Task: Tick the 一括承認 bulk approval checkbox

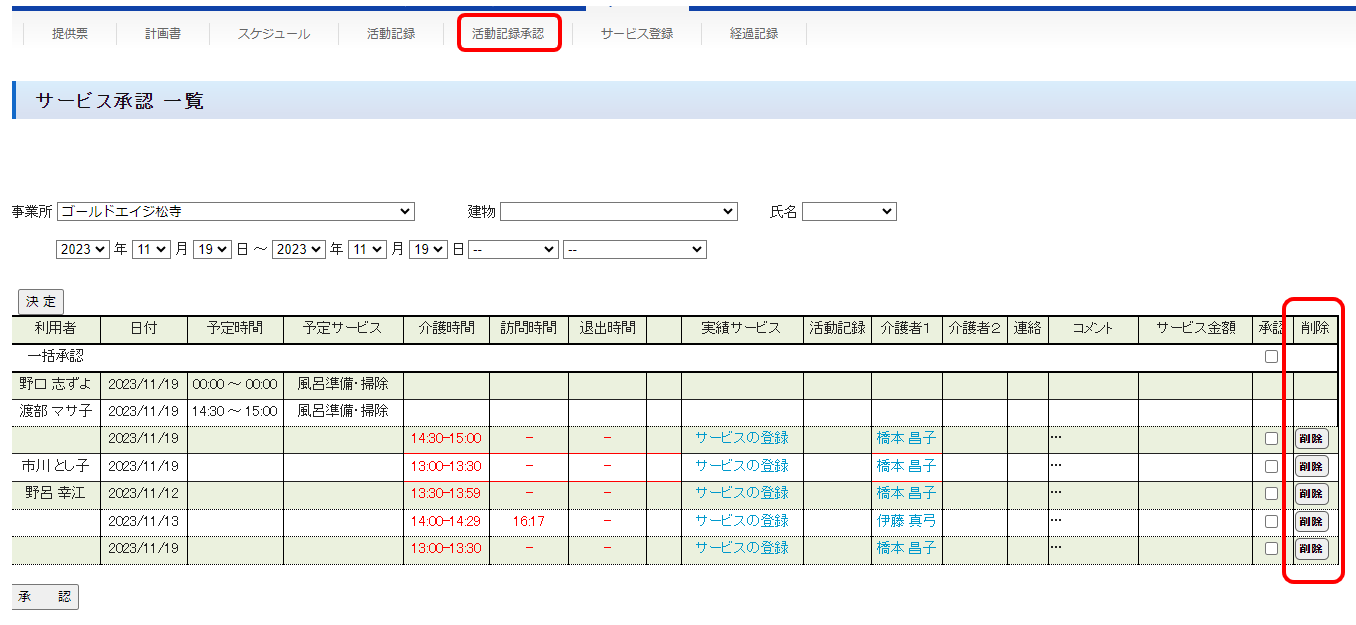Action: pyautogui.click(x=1271, y=356)
